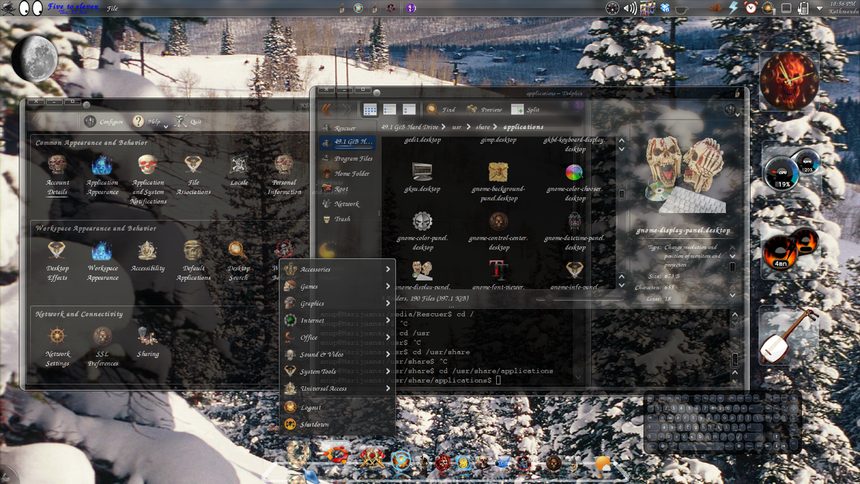Click flaming skull analog clock widget
The height and width of the screenshot is (484, 860).
pos(789,81)
